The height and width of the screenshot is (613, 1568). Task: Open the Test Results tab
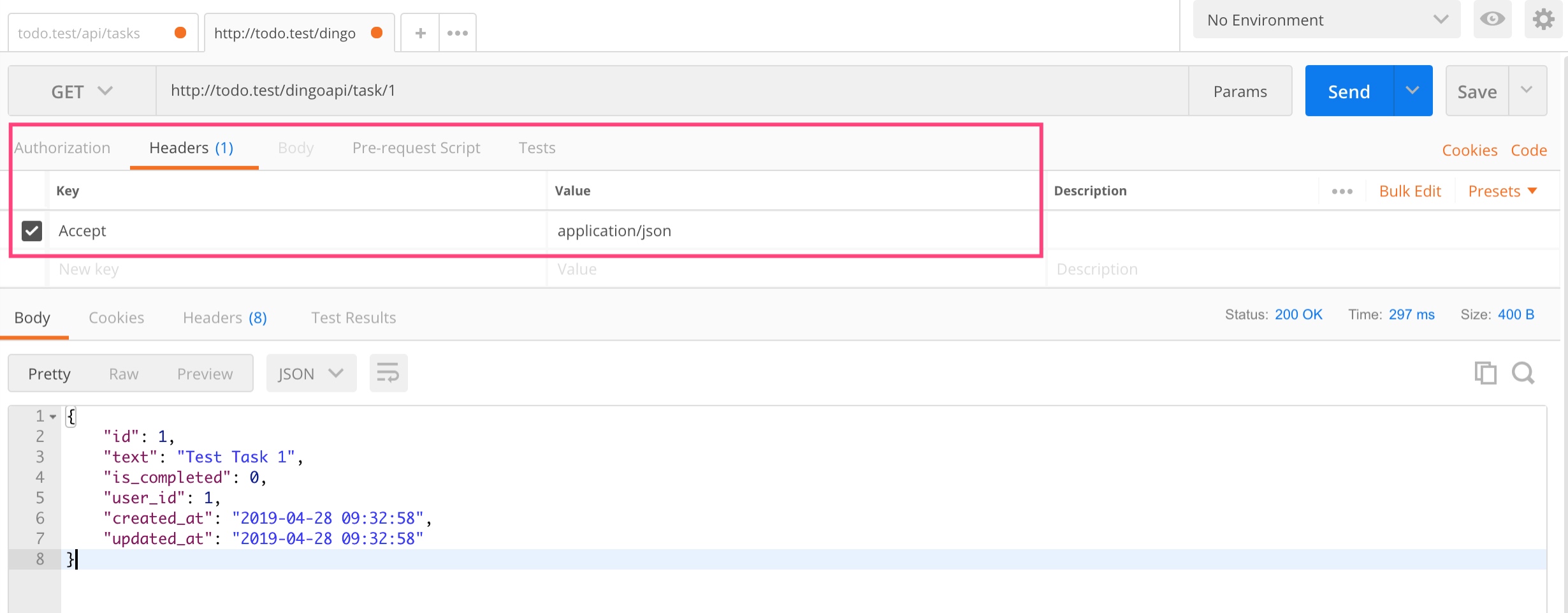point(354,318)
